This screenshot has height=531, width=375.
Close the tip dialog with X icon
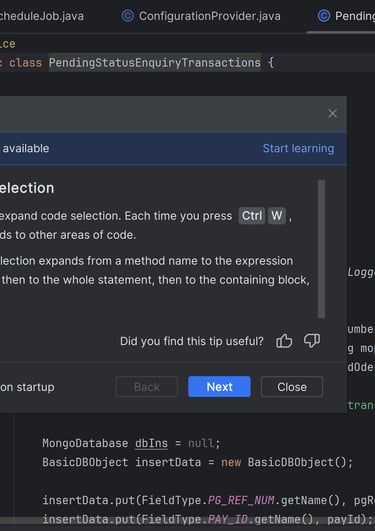click(333, 113)
